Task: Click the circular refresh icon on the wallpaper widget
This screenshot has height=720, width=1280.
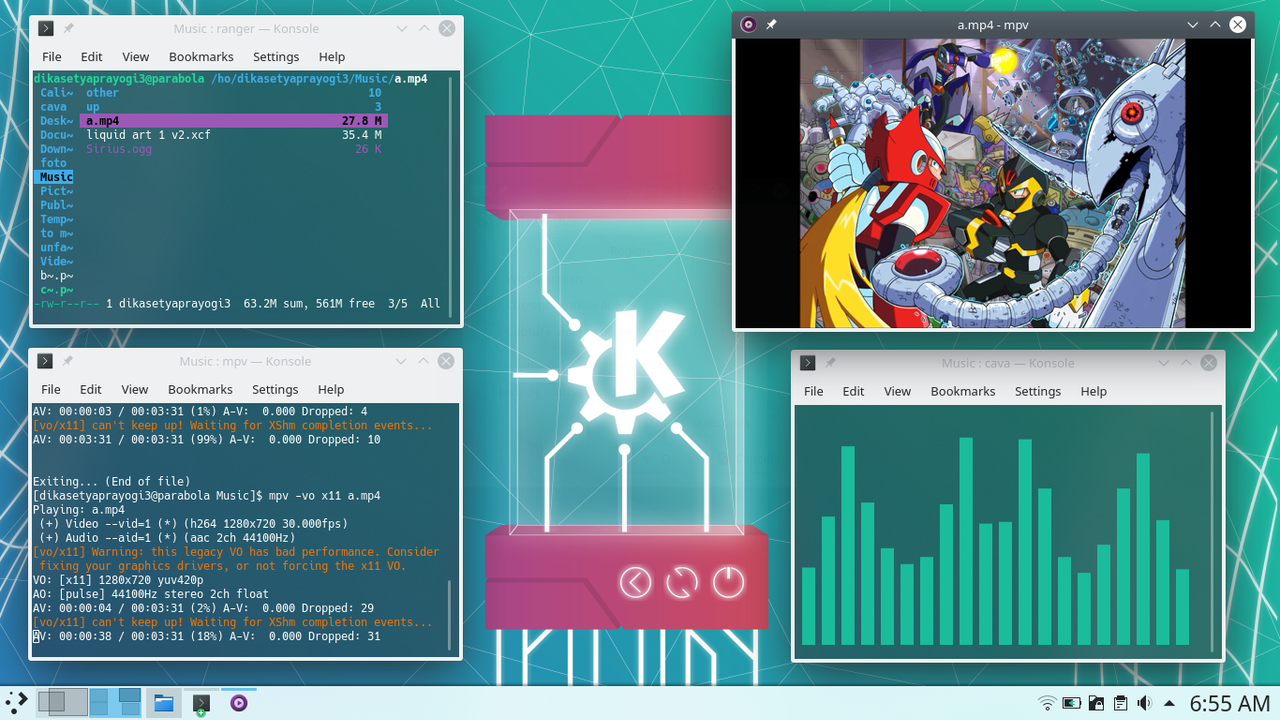Action: [x=682, y=581]
